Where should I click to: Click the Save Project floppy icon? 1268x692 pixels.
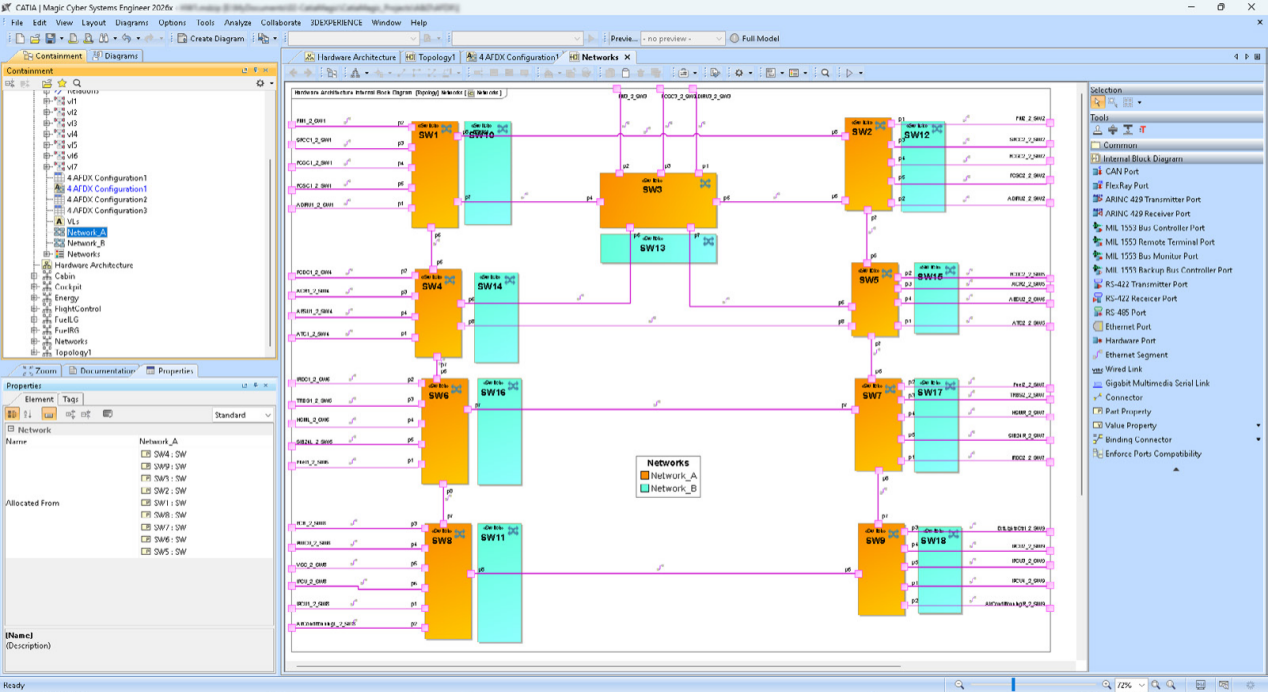[x=48, y=38]
